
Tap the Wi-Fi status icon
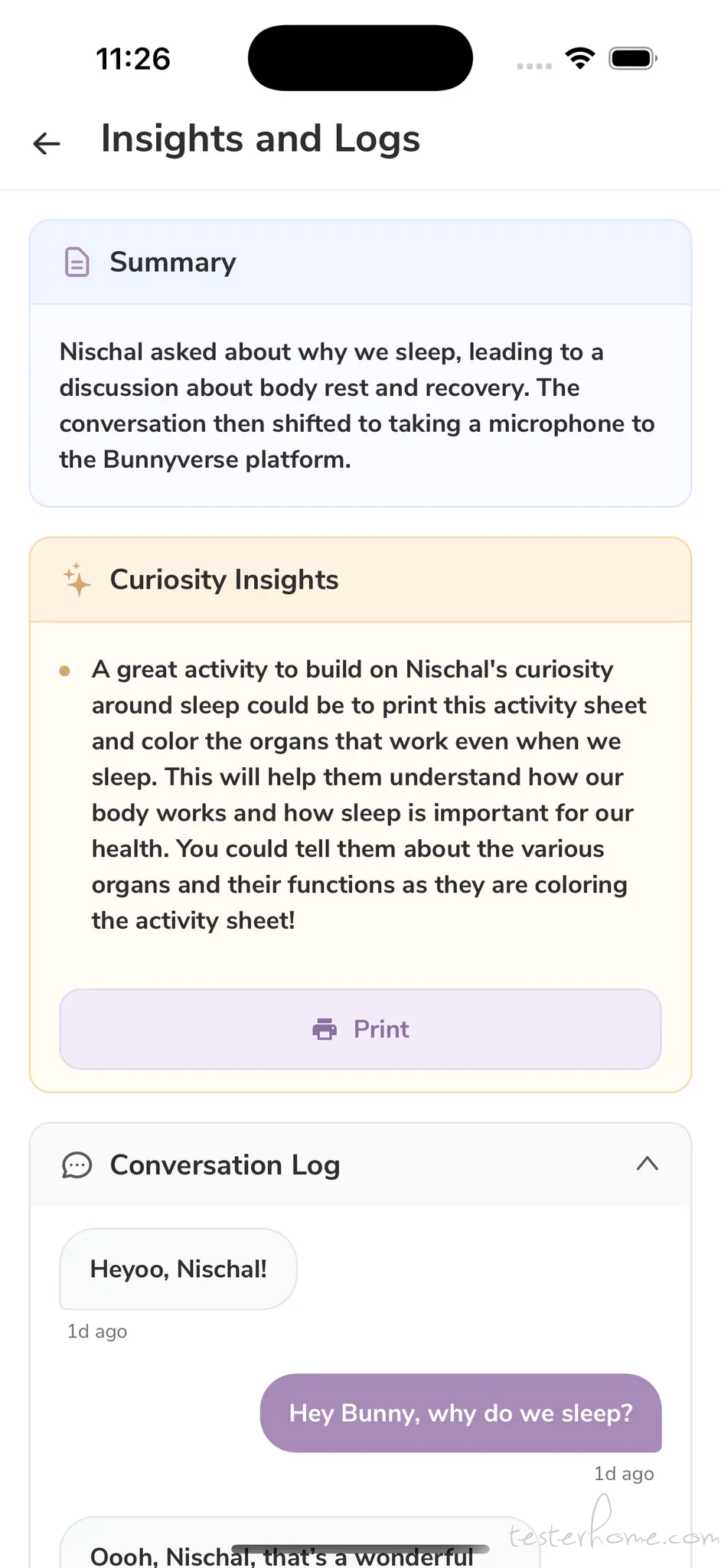(580, 58)
